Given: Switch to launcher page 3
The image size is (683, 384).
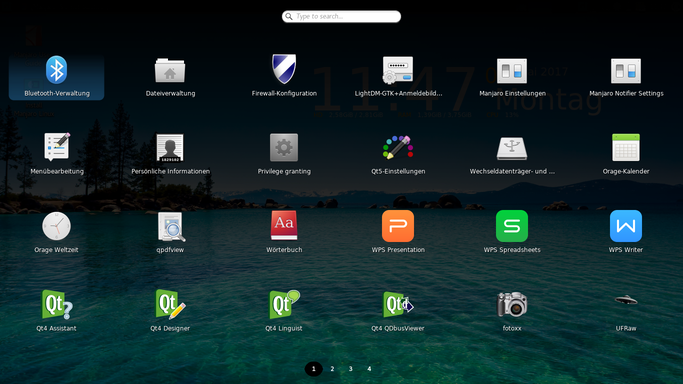Looking at the screenshot, I should (351, 369).
